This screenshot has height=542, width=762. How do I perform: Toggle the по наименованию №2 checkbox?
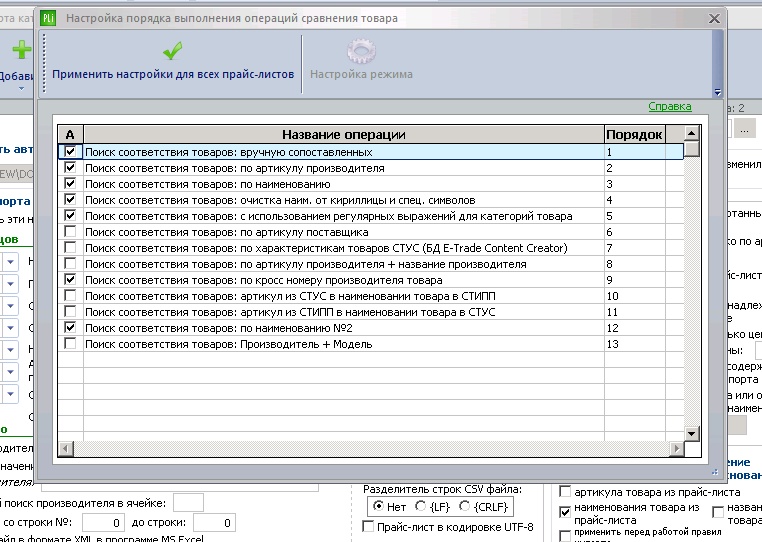(x=70, y=328)
